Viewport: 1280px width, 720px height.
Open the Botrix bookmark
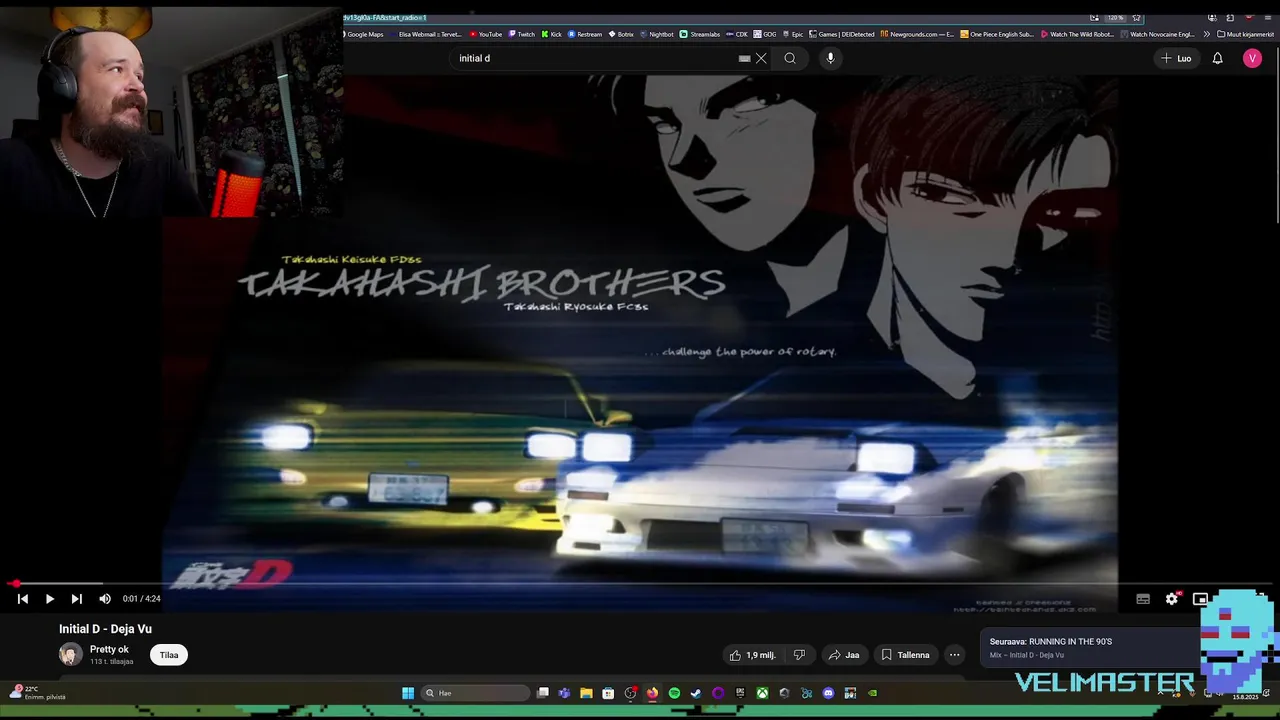[621, 34]
